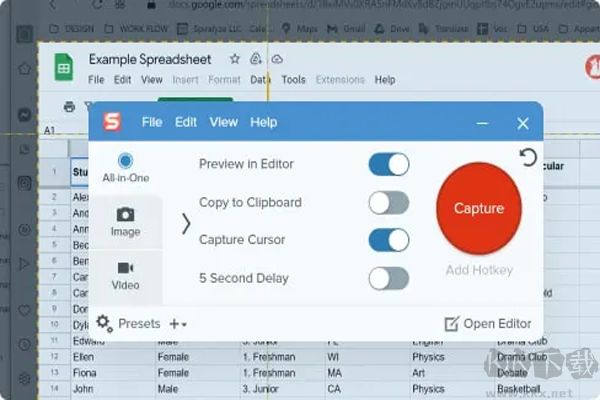Open the Snagit Help menu
This screenshot has width=600, height=400.
[x=263, y=122]
